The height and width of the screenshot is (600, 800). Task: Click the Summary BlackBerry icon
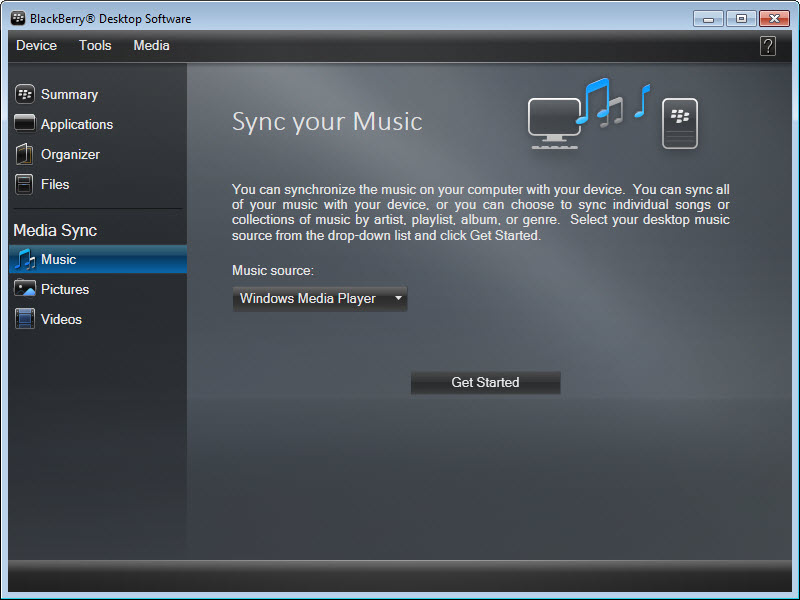click(24, 94)
